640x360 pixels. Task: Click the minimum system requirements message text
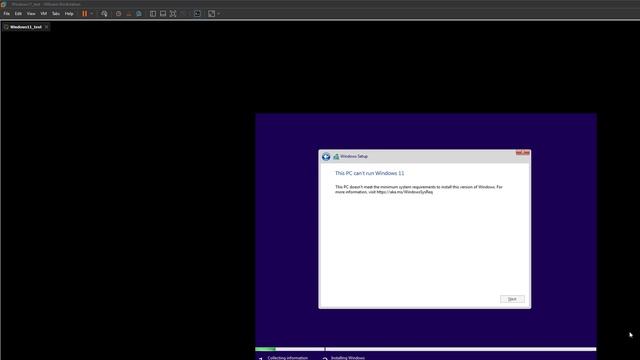pyautogui.click(x=419, y=189)
